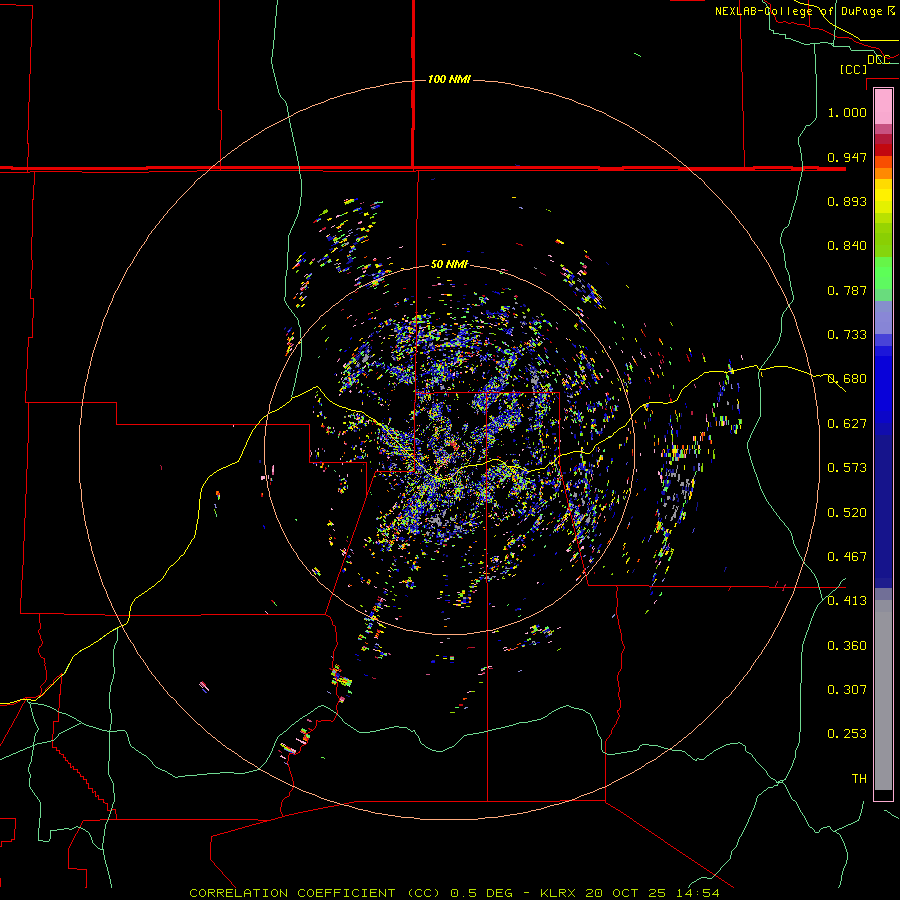Click the lavender segment of the color bar

(x=883, y=319)
